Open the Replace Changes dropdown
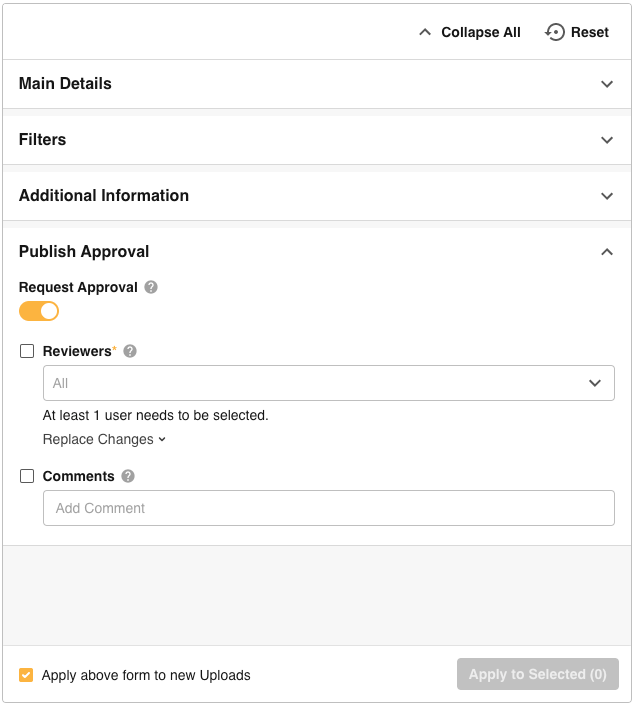Screen dimensions: 635x707 (x=104, y=439)
